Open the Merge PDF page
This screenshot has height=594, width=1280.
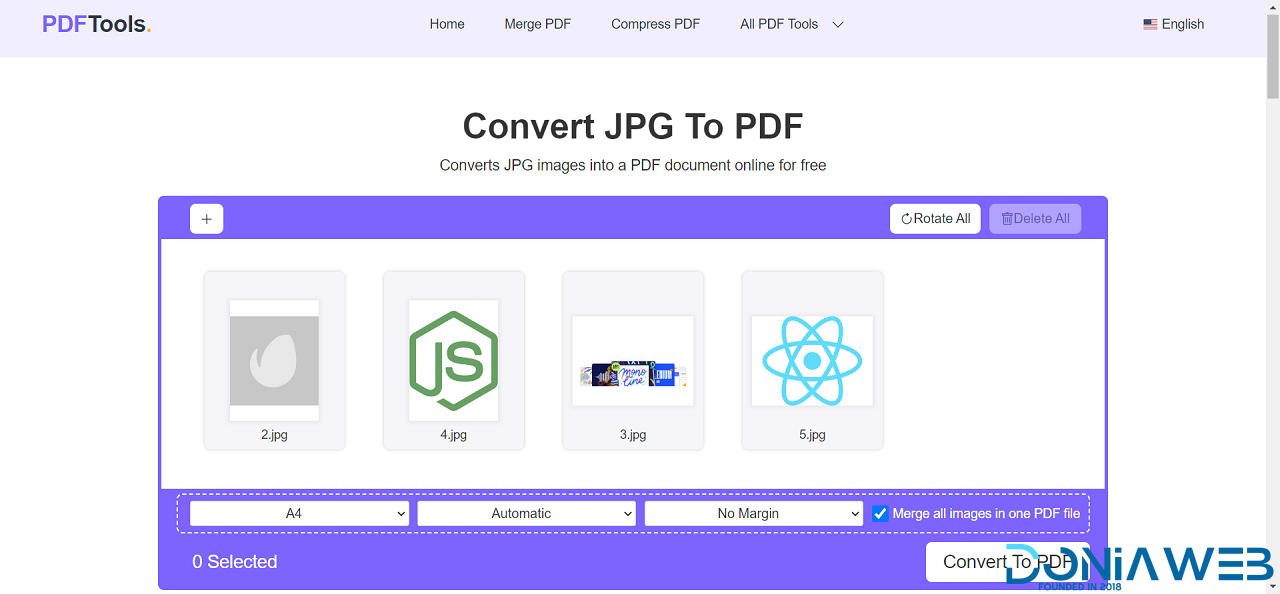(537, 25)
